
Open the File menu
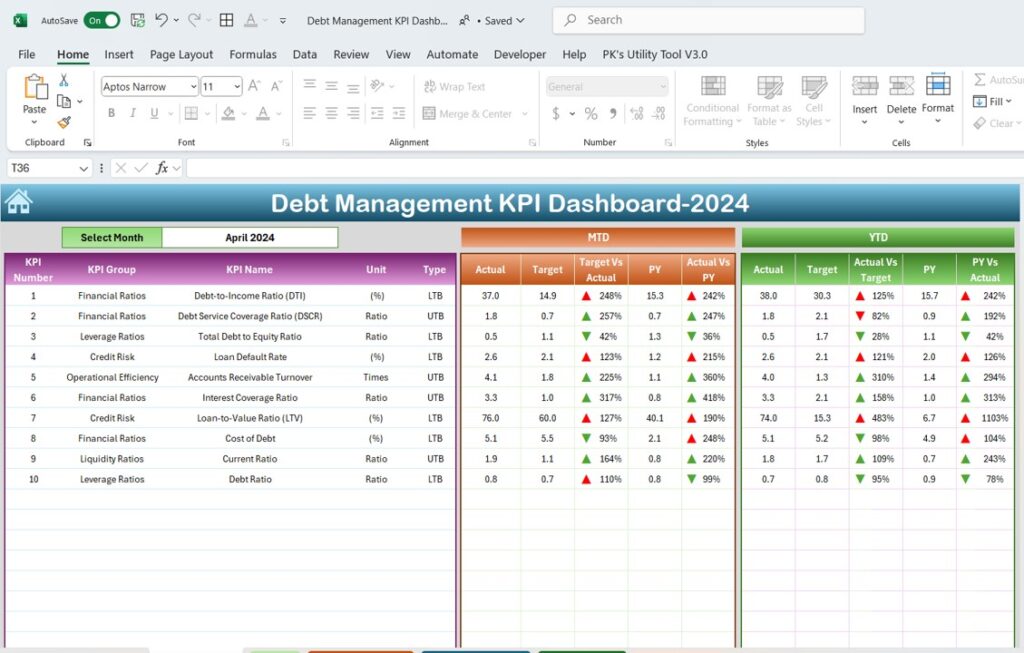(x=27, y=55)
